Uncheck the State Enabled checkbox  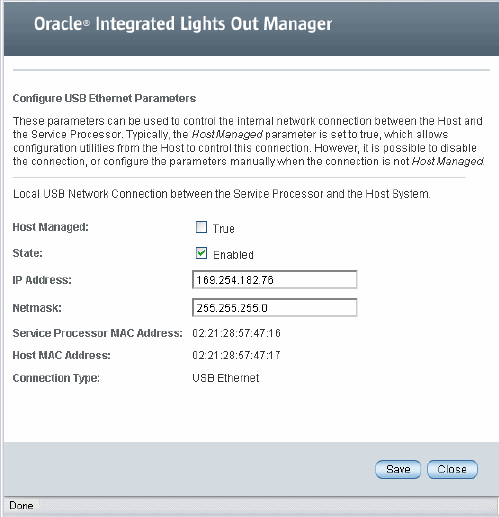[x=201, y=253]
